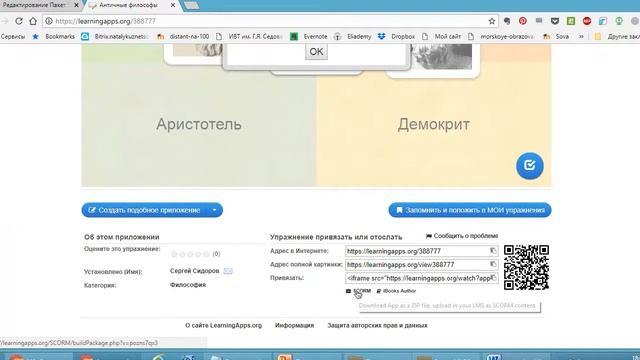
Task: Copy the Internet address with copy icon
Action: (493, 251)
